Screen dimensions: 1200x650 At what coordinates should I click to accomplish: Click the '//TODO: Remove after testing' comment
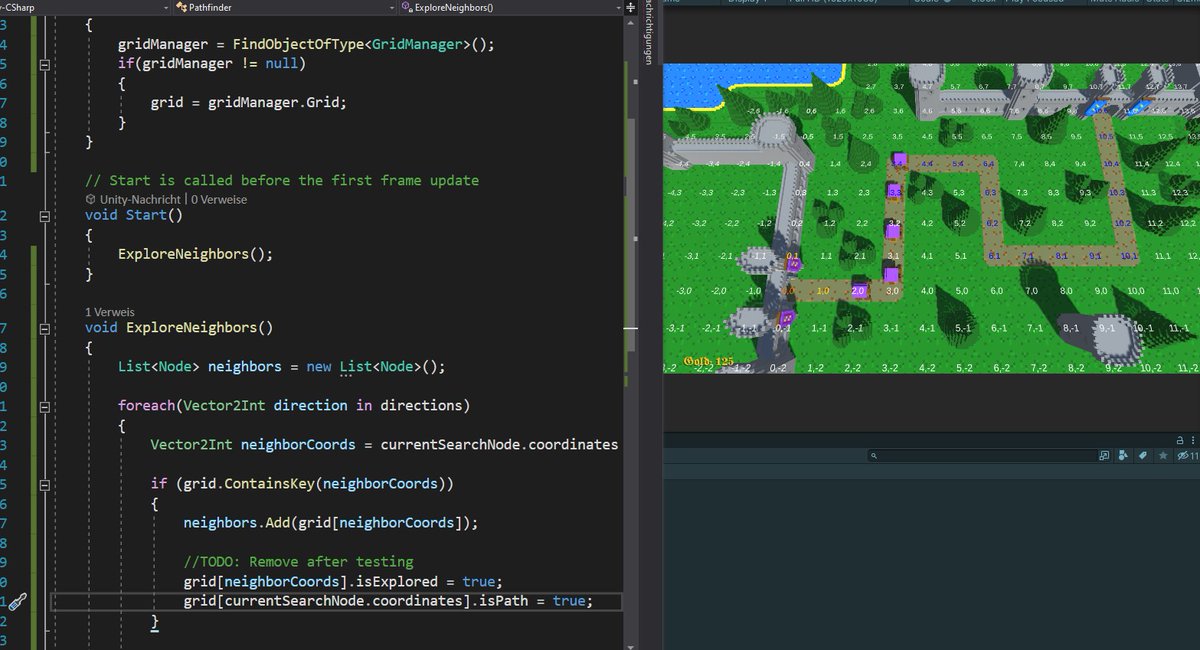click(x=298, y=562)
